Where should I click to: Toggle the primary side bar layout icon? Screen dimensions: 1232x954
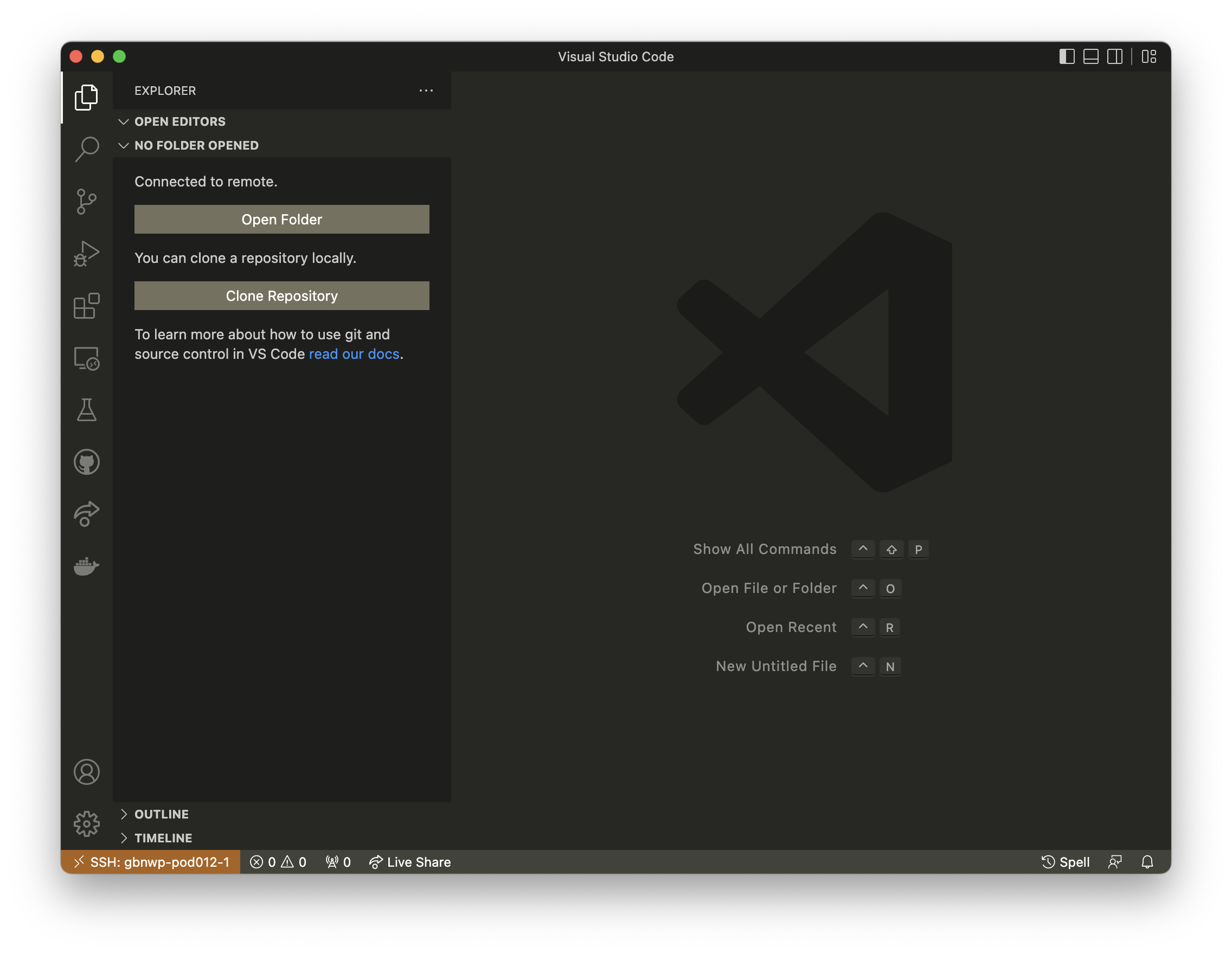click(x=1066, y=56)
